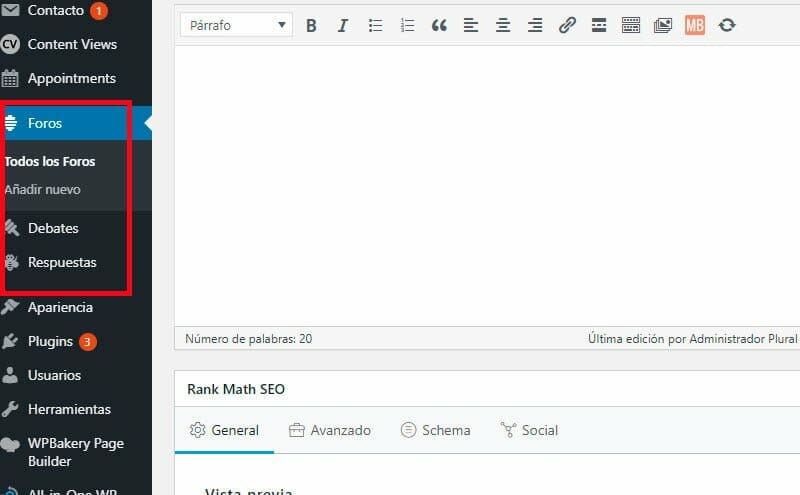The image size is (800, 495).
Task: Center align the text
Action: pos(503,25)
